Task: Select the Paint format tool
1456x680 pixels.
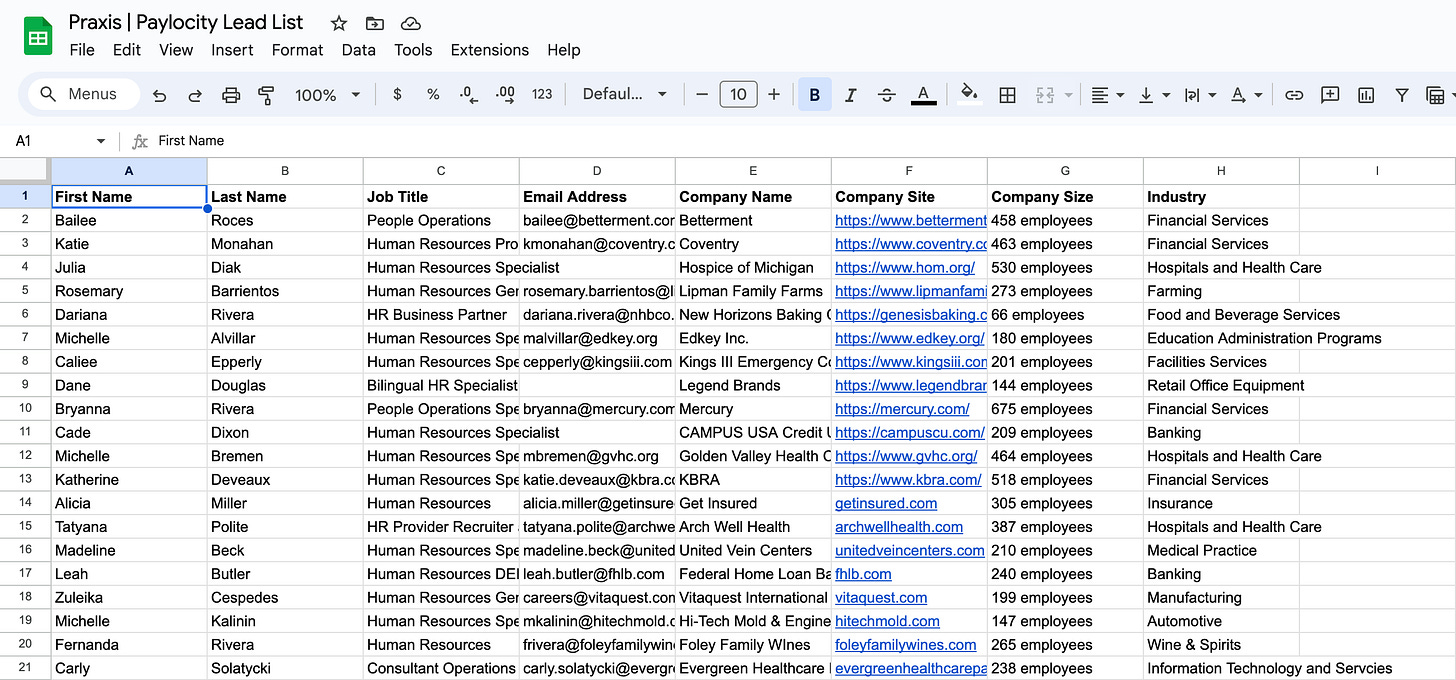Action: coord(266,95)
